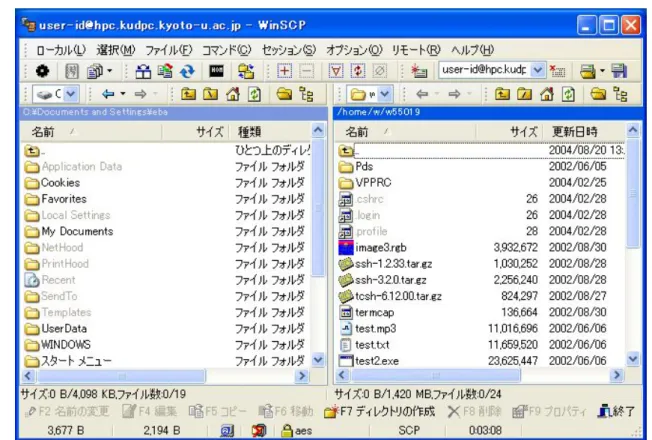Go to home directory in remote panel
This screenshot has height=440, width=652.
tap(547, 94)
